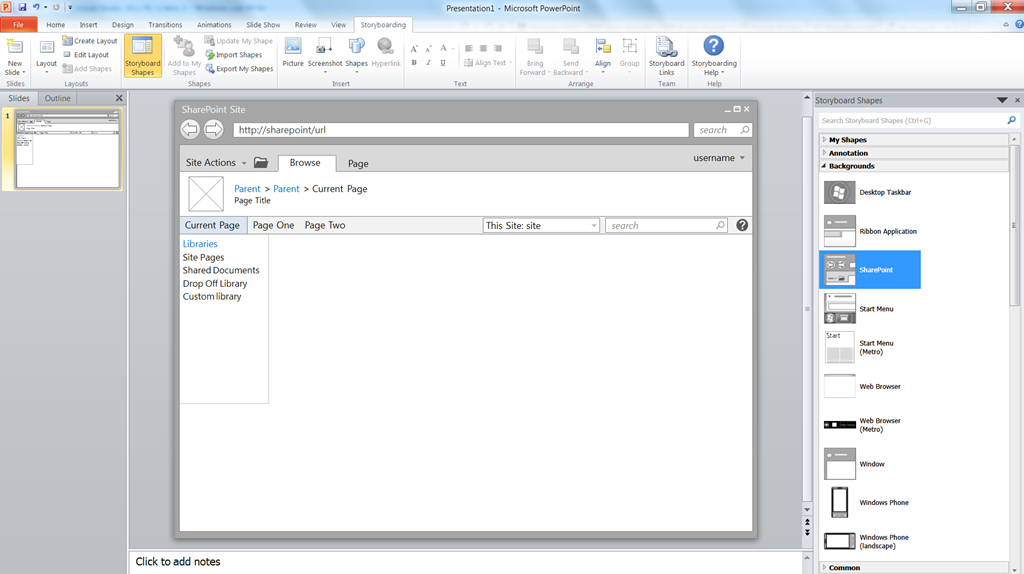Open the This Site: site dropdown
1024x574 pixels.
click(541, 225)
